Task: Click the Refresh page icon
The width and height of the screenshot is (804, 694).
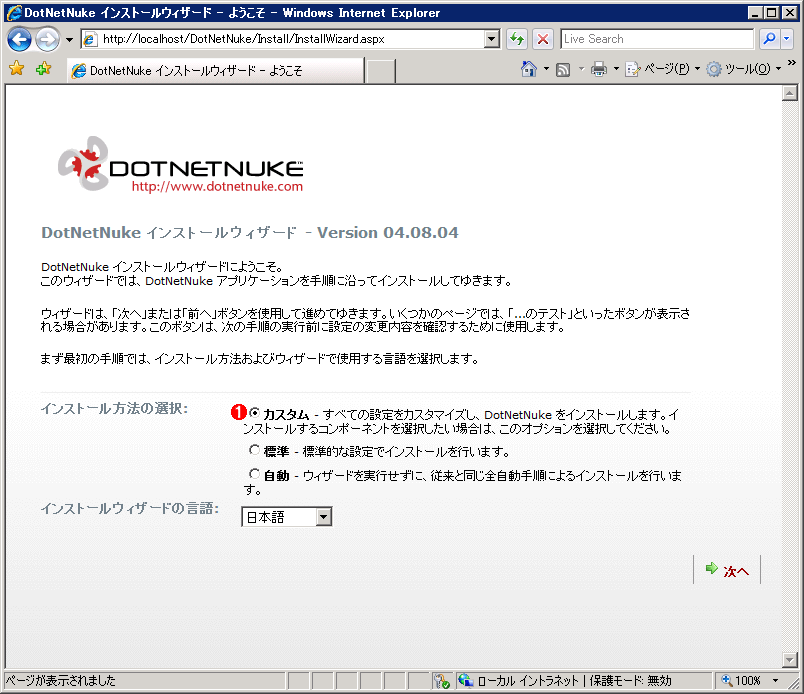Action: [x=517, y=39]
